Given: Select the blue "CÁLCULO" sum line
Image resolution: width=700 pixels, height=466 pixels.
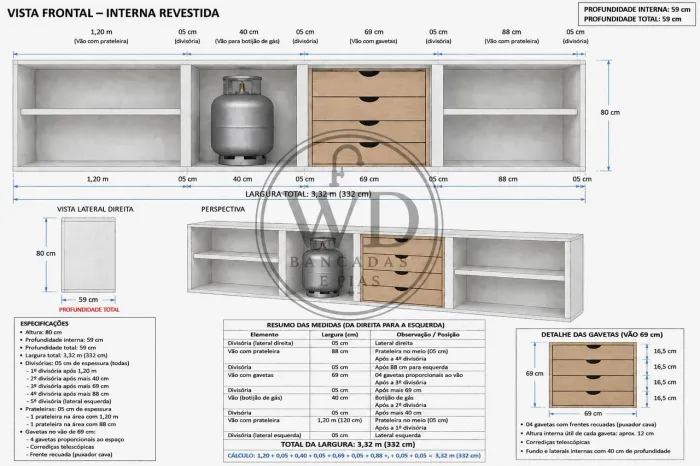Looking at the screenshot, I should coord(354,456).
